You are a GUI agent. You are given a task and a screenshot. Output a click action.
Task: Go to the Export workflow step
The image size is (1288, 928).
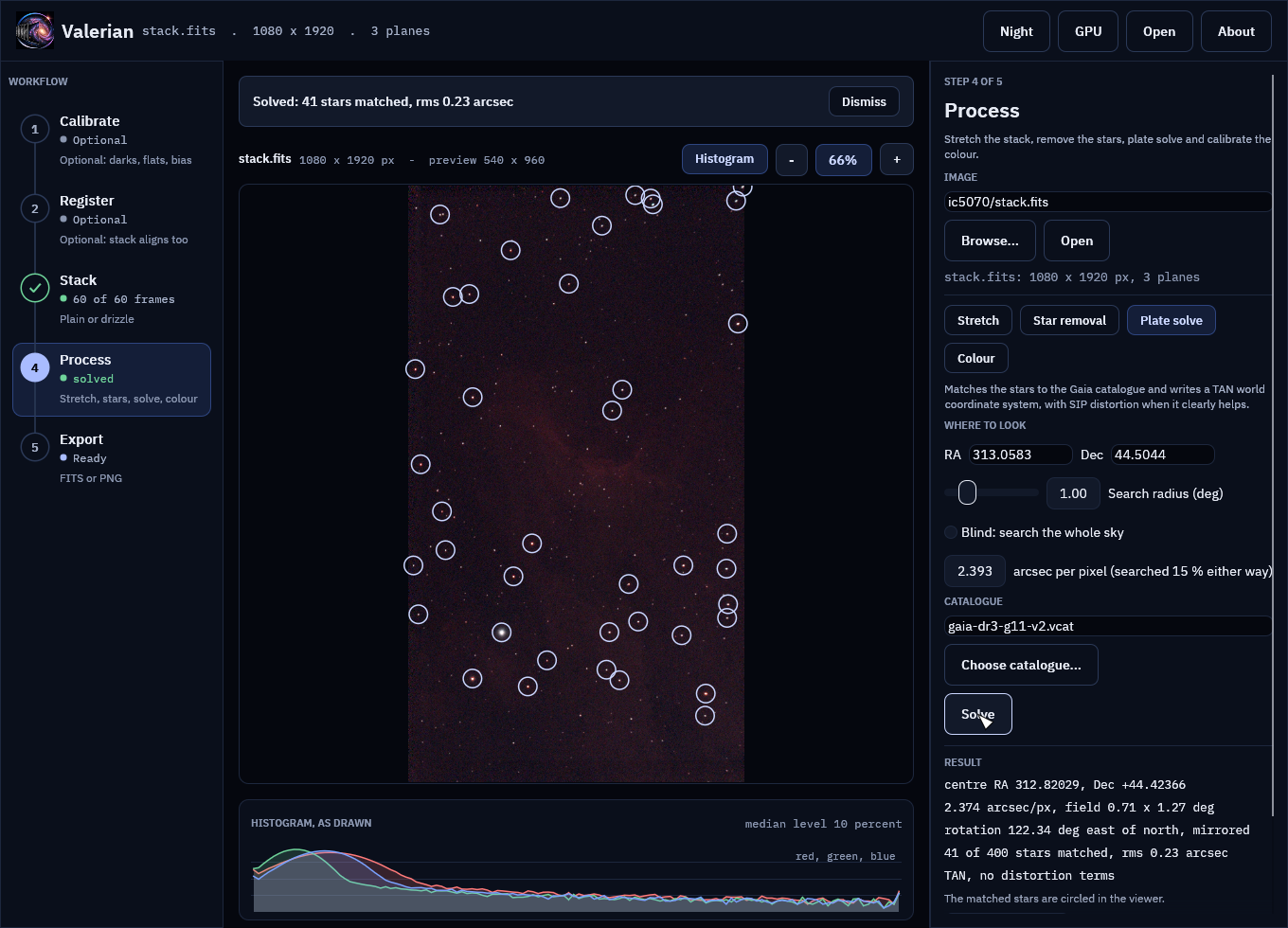[112, 458]
